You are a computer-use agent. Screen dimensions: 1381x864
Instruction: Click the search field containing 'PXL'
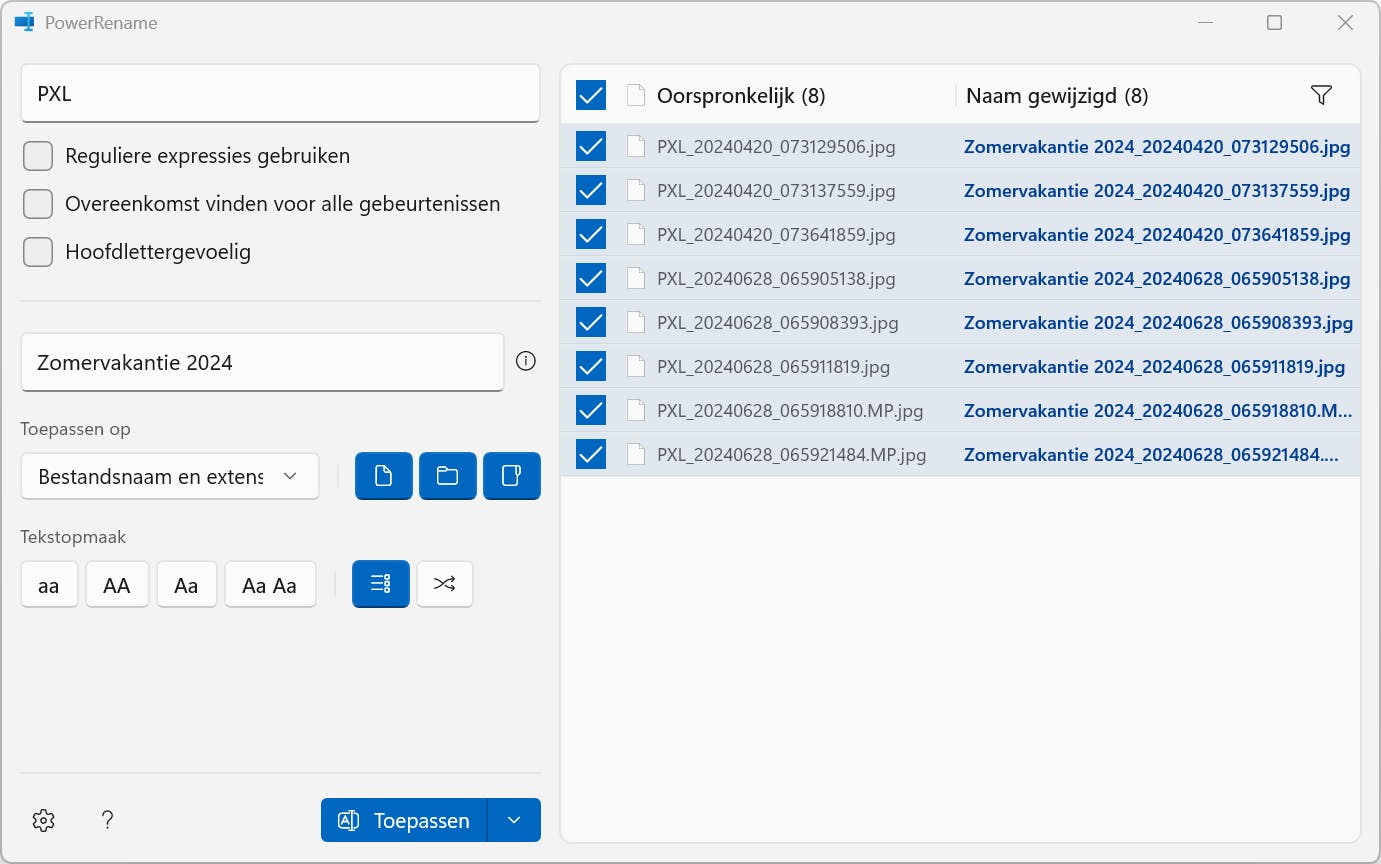coord(280,94)
